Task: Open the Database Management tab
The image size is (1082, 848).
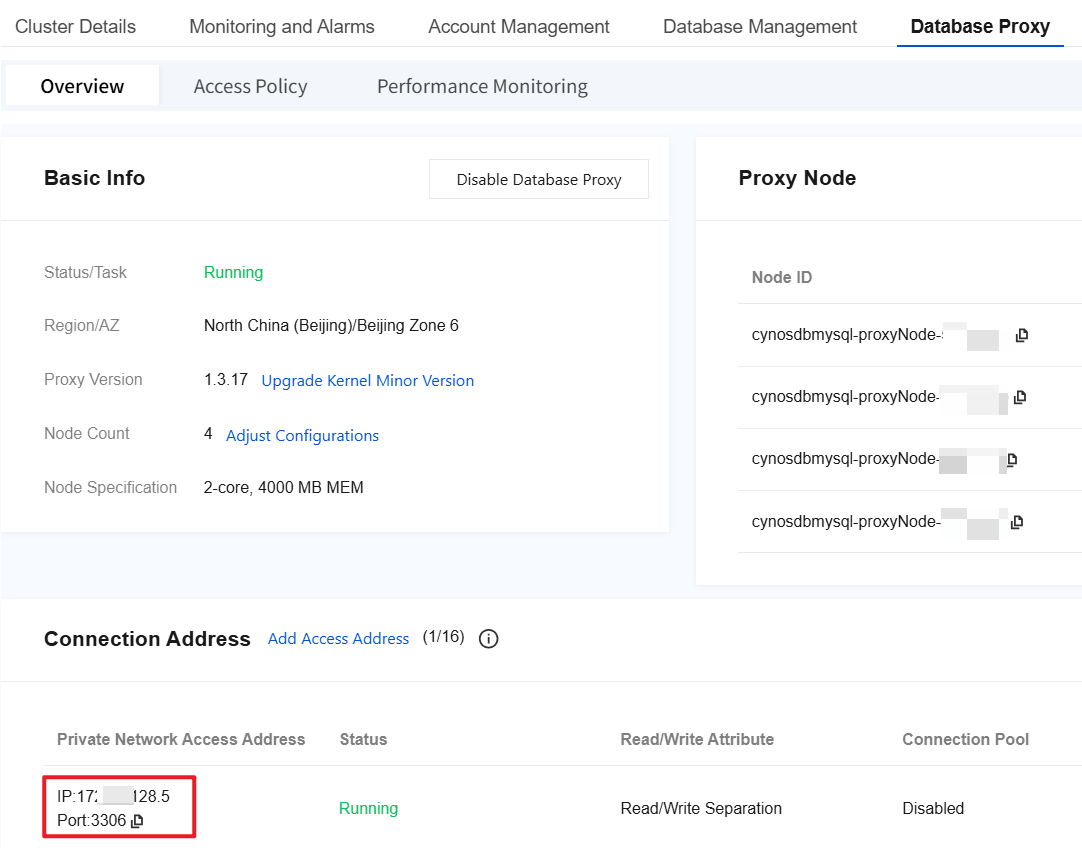Action: point(760,27)
